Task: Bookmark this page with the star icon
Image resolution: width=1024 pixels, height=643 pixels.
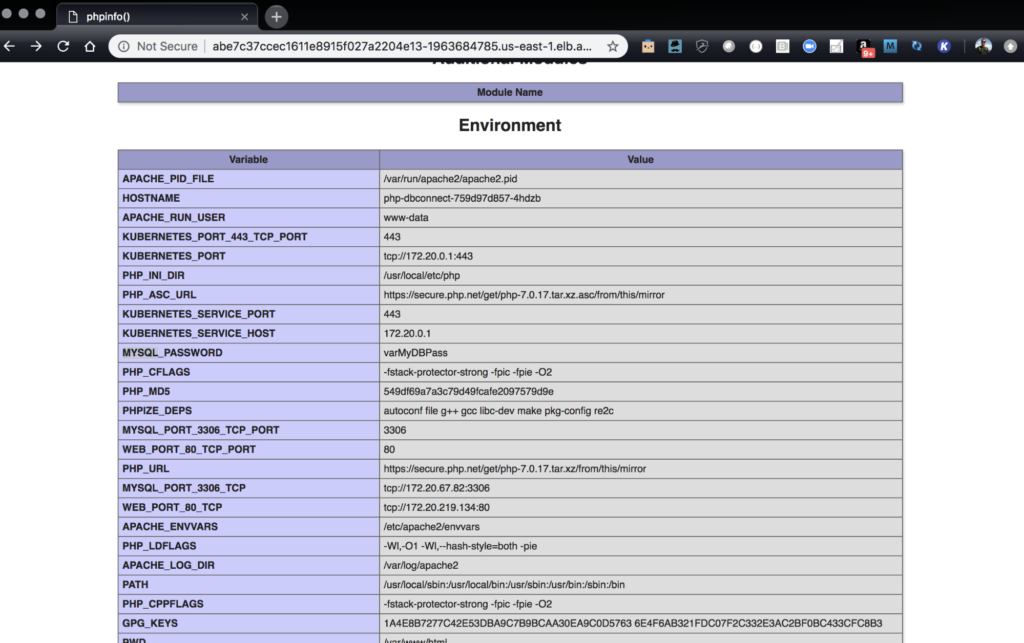Action: (613, 46)
